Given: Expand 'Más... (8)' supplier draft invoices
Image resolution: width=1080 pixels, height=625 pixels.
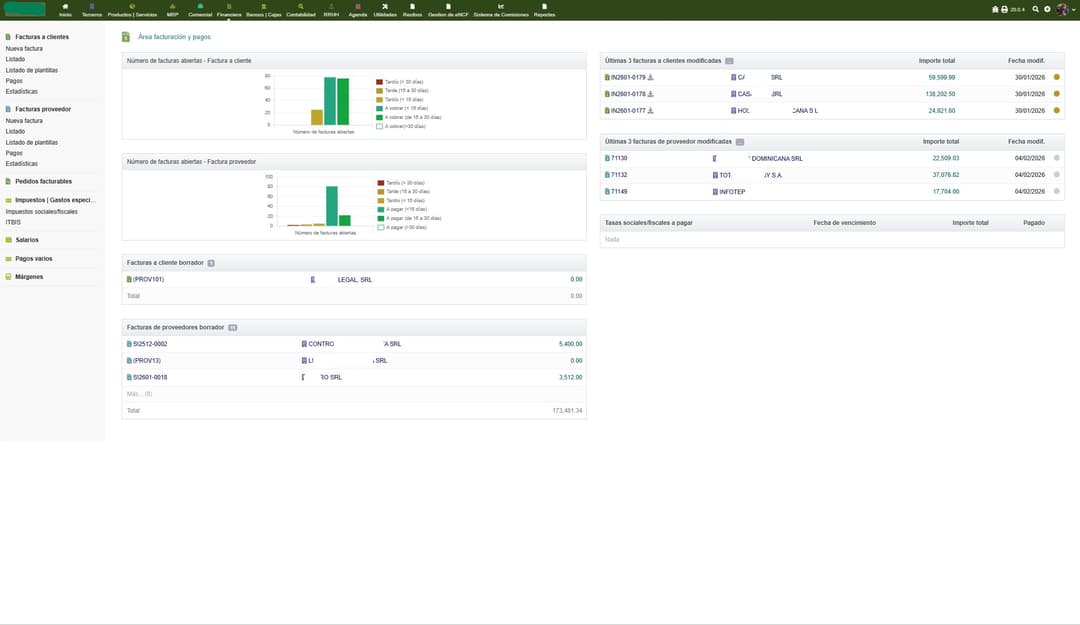Looking at the screenshot, I should click(140, 394).
